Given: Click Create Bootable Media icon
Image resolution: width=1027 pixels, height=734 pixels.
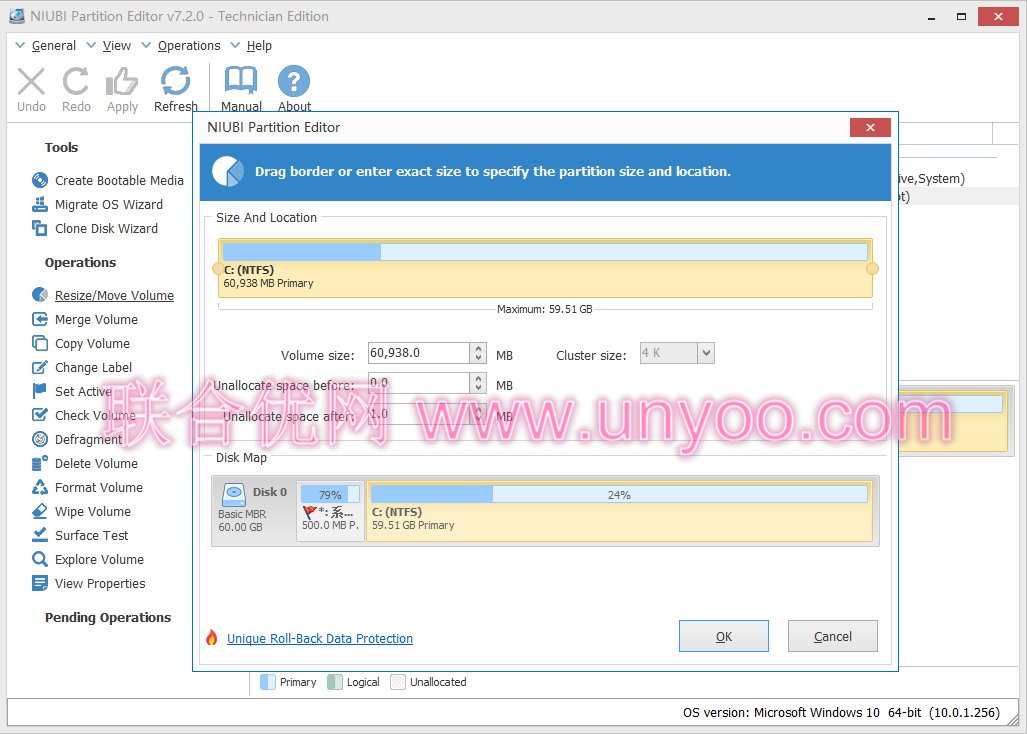Looking at the screenshot, I should [40, 180].
